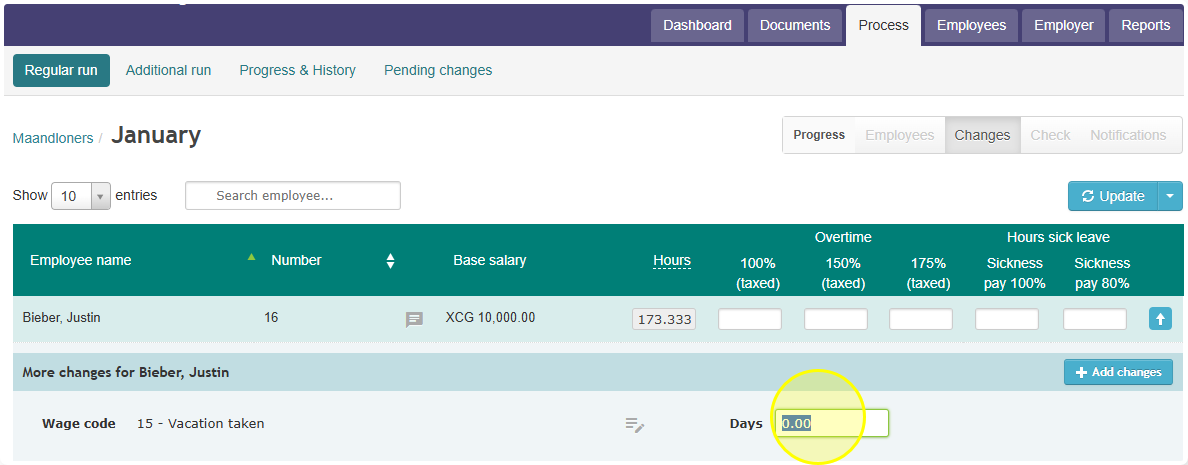Collapse Bieber, Justin row with up-arrow button
This screenshot has height=465, width=1188.
tap(1160, 319)
